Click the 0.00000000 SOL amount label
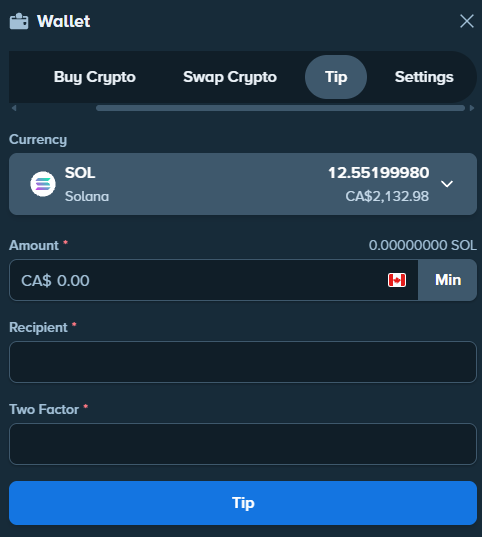 423,245
